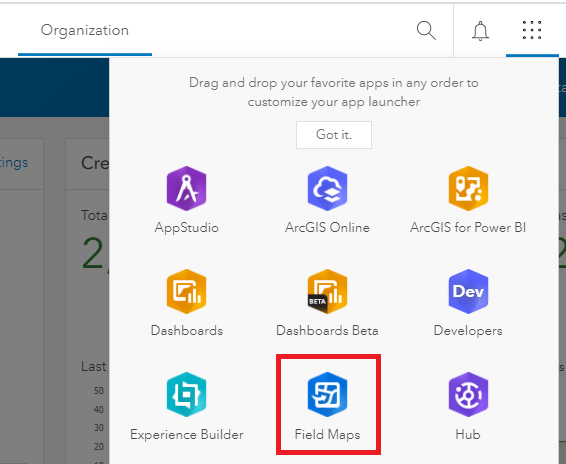Open the ArcGIS for Power BI icon
This screenshot has height=464, width=566.
(x=468, y=188)
